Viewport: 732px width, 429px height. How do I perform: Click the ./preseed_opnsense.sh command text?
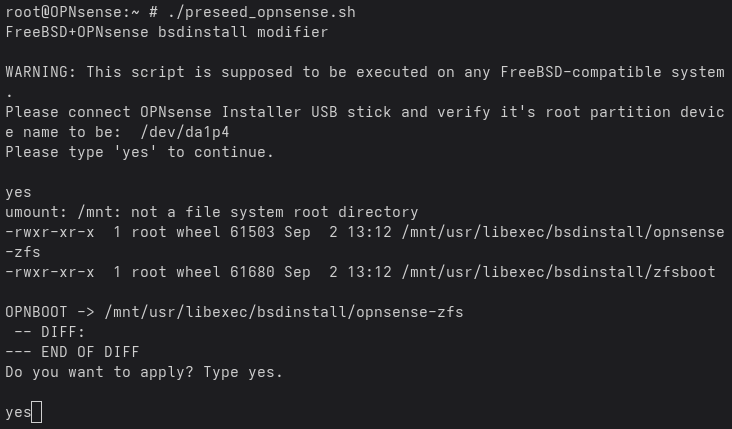pyautogui.click(x=261, y=12)
